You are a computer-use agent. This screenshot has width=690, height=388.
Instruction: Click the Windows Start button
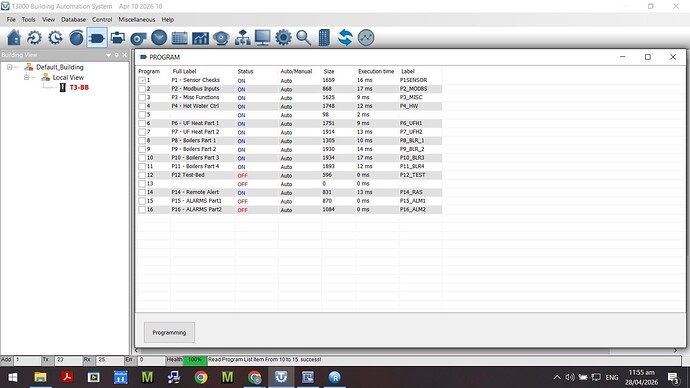tap(13, 377)
